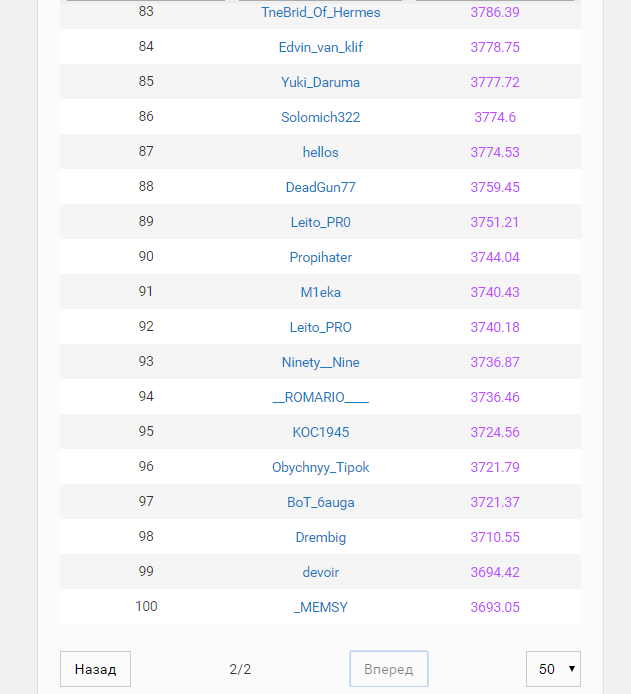Click player M1eka link
The image size is (631, 694).
click(320, 292)
